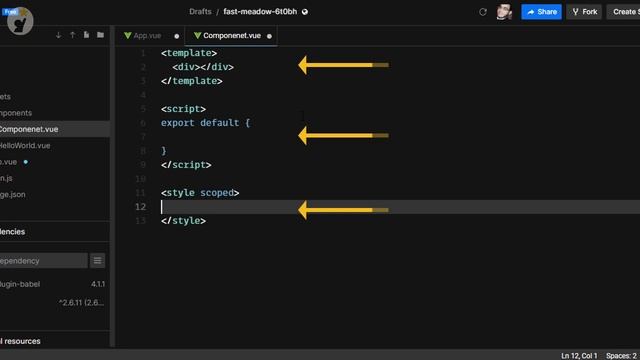Click the download arrow icon in file explorer
The width and height of the screenshot is (640, 360).
[58, 35]
